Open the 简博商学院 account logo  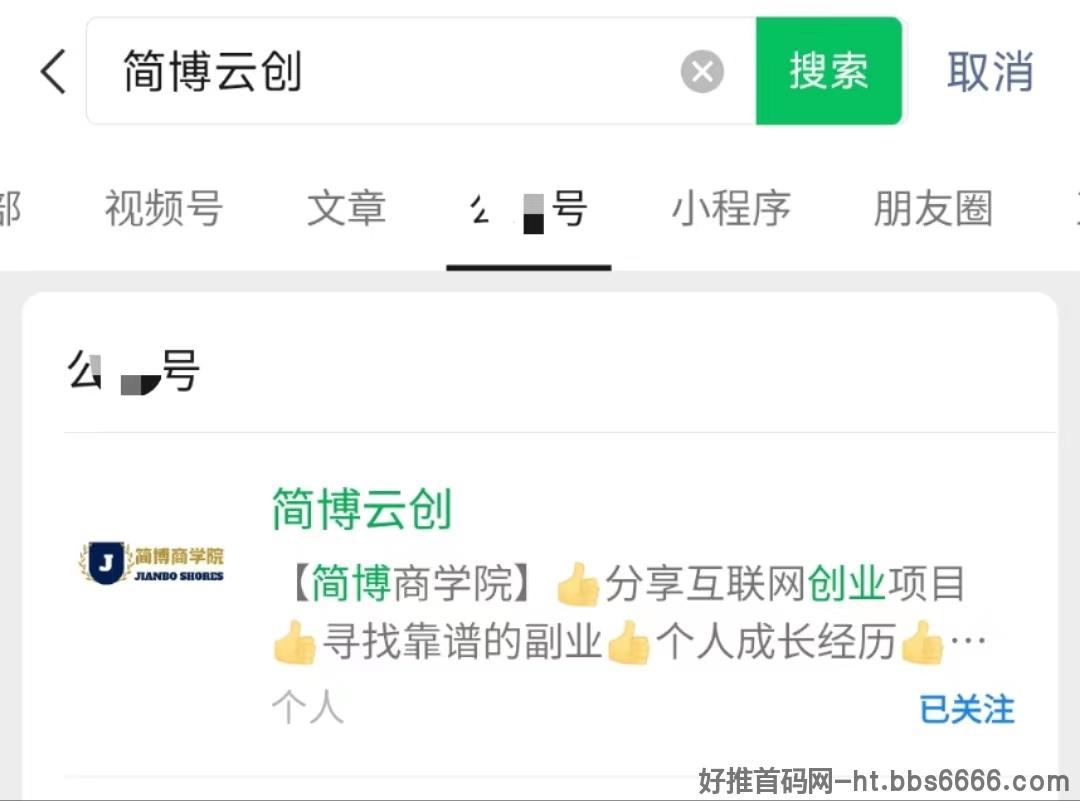152,563
